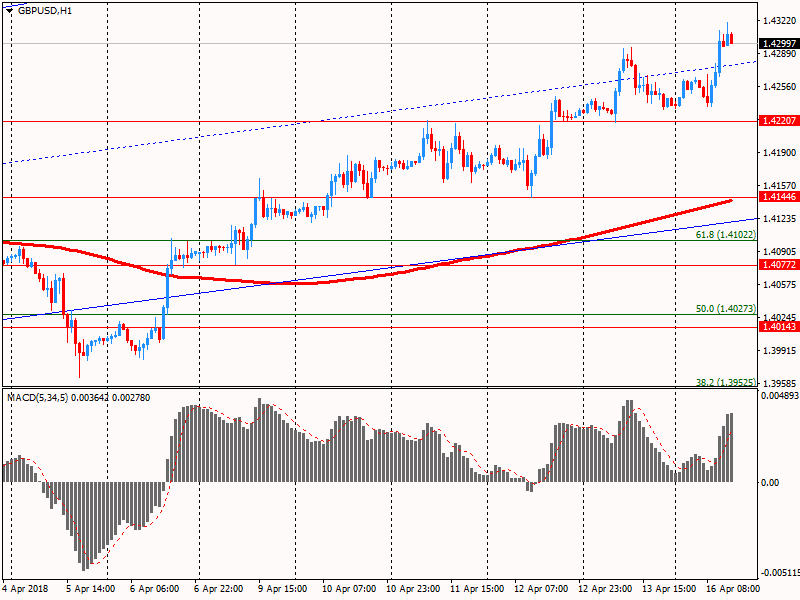Click the Fibonacci 38.2 (1.39525) label

[x=726, y=382]
